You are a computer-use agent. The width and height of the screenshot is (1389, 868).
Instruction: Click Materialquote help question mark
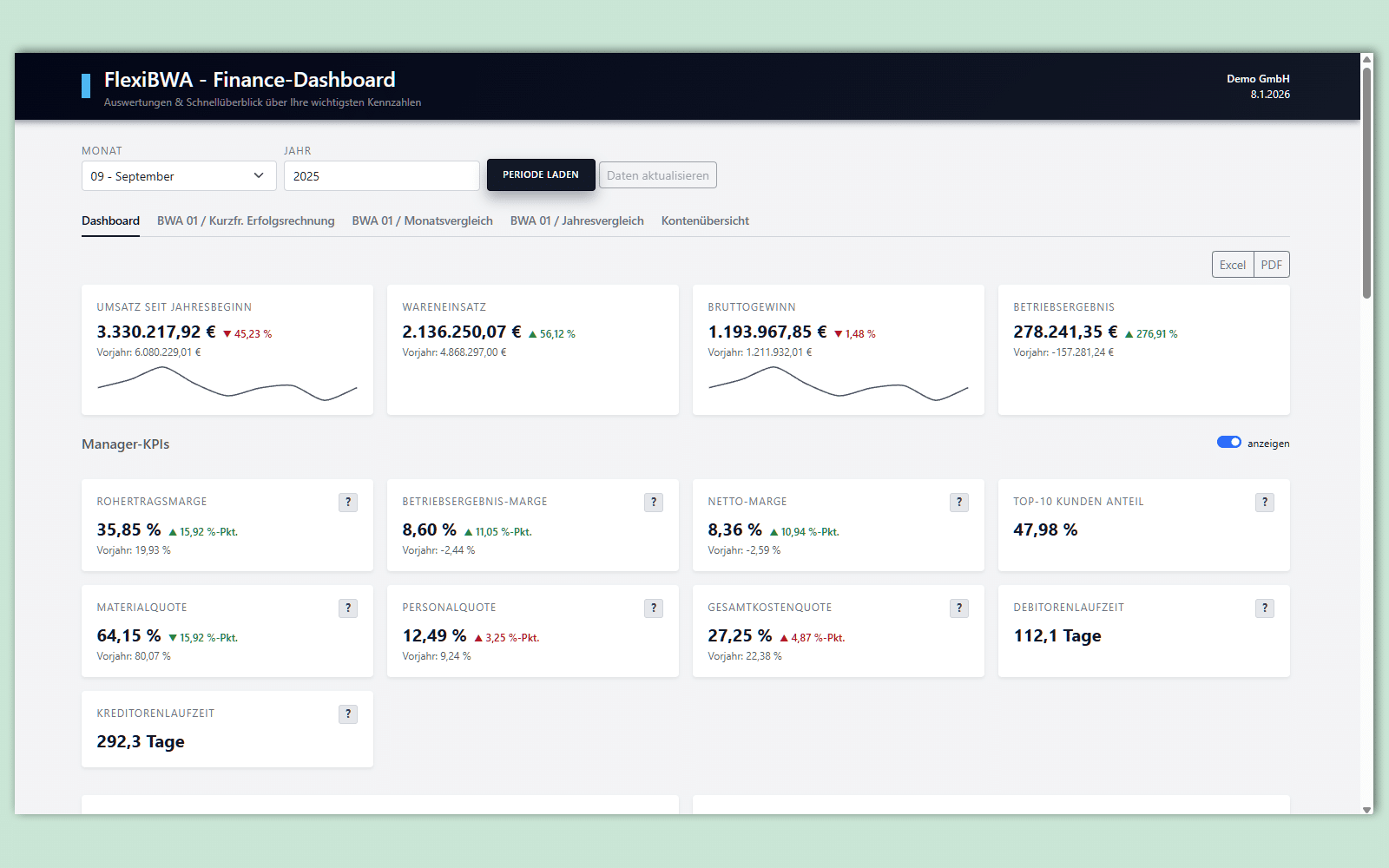[348, 608]
